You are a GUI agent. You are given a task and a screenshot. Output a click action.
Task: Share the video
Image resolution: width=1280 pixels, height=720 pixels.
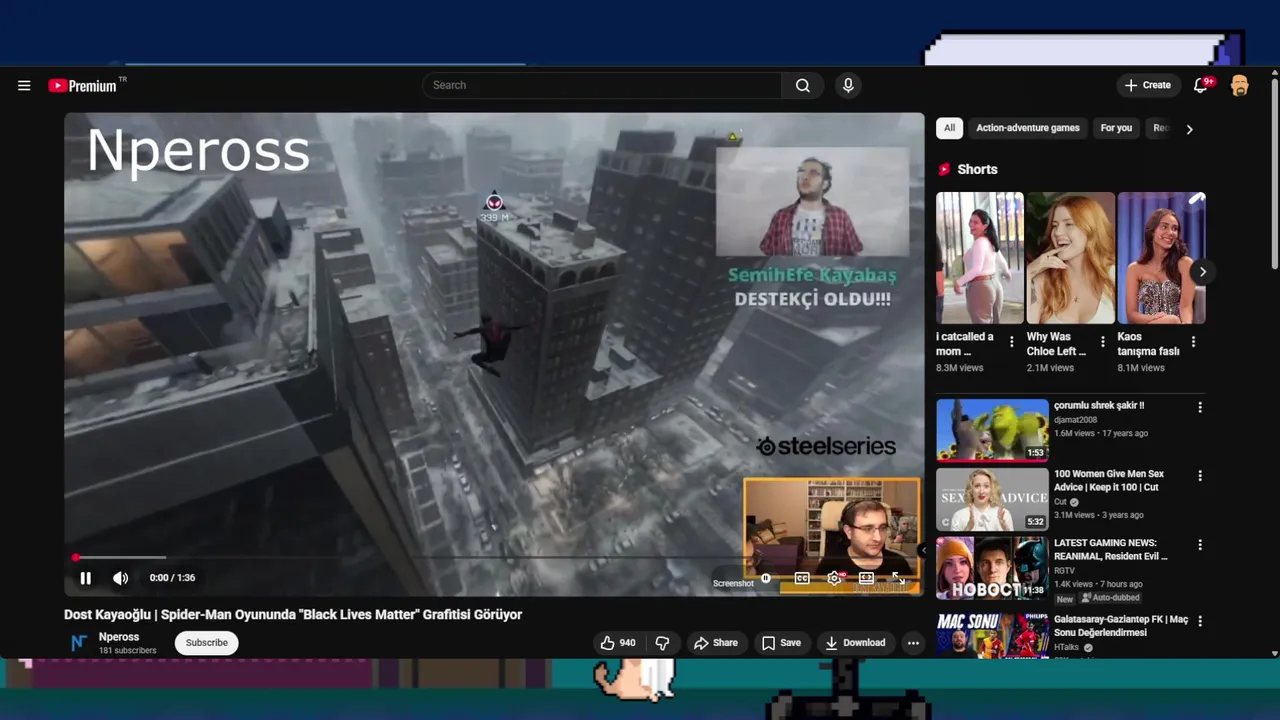(x=716, y=643)
